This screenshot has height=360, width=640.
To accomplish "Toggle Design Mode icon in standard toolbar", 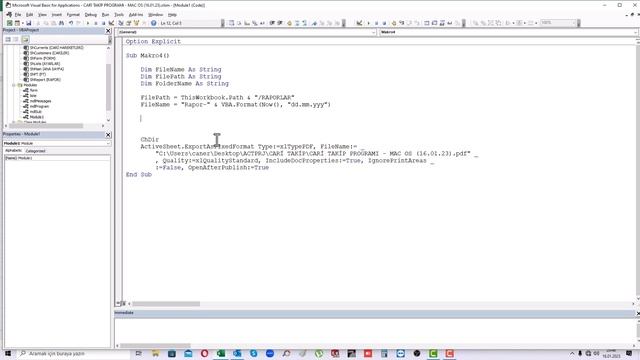I will point(111,23).
